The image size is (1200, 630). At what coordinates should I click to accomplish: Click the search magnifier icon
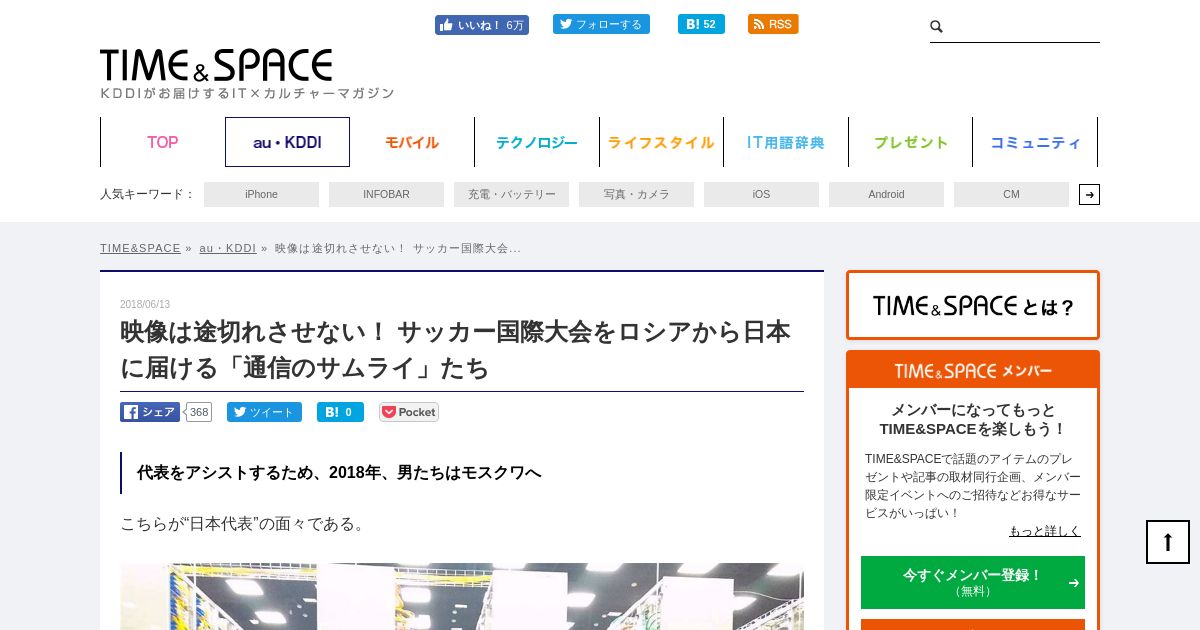coord(937,27)
